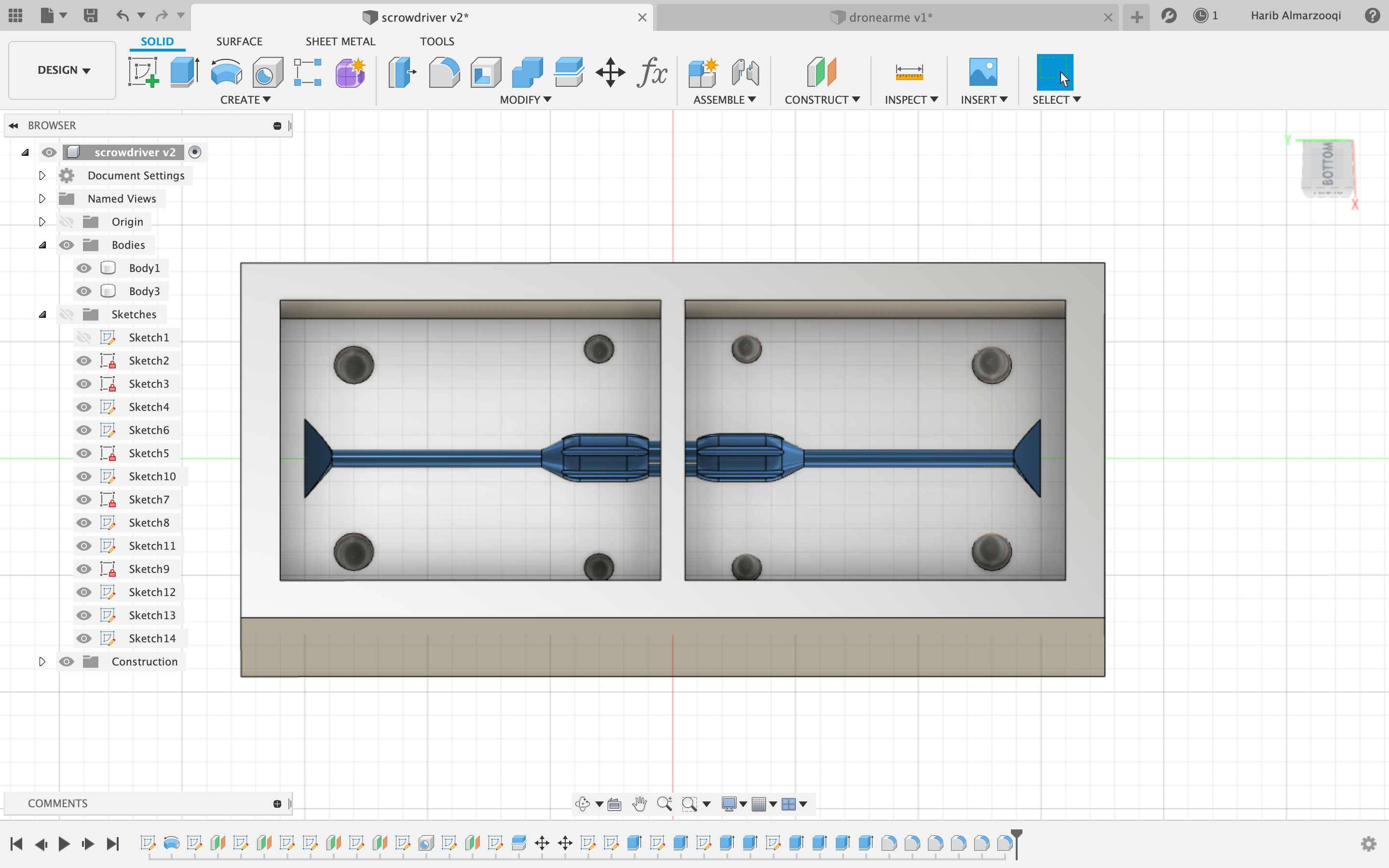Show the hidden Sketch1
Screen dimensions: 1389x868
(x=84, y=338)
